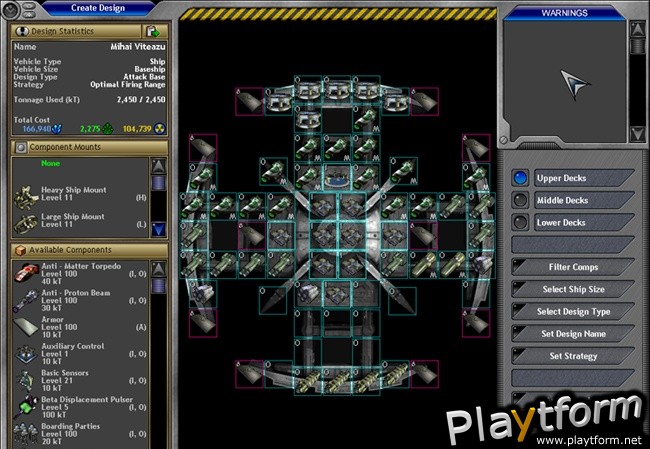
Task: Click the armor plate slot at ship's bottom-left corner
Action: point(249,374)
